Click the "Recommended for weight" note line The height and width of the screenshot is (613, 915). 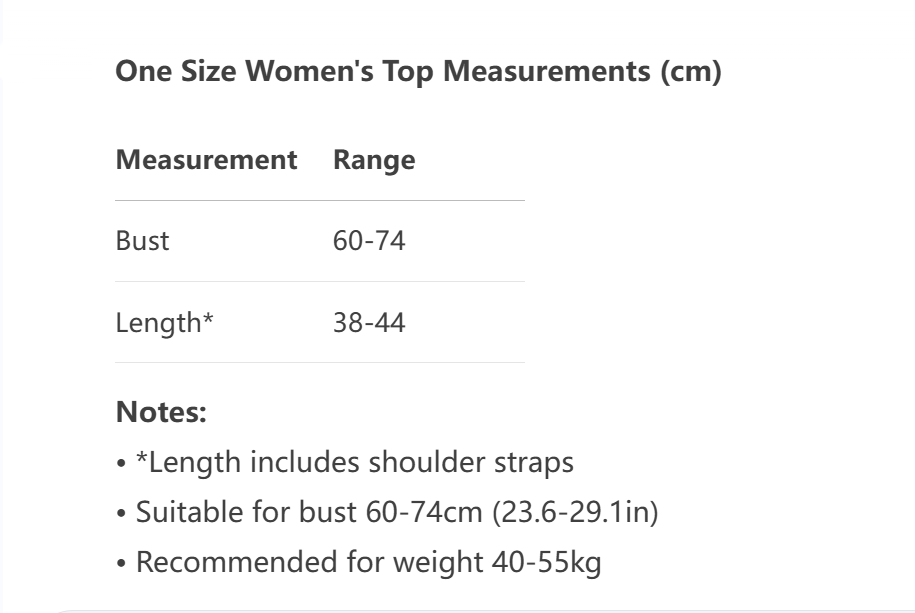click(368, 562)
